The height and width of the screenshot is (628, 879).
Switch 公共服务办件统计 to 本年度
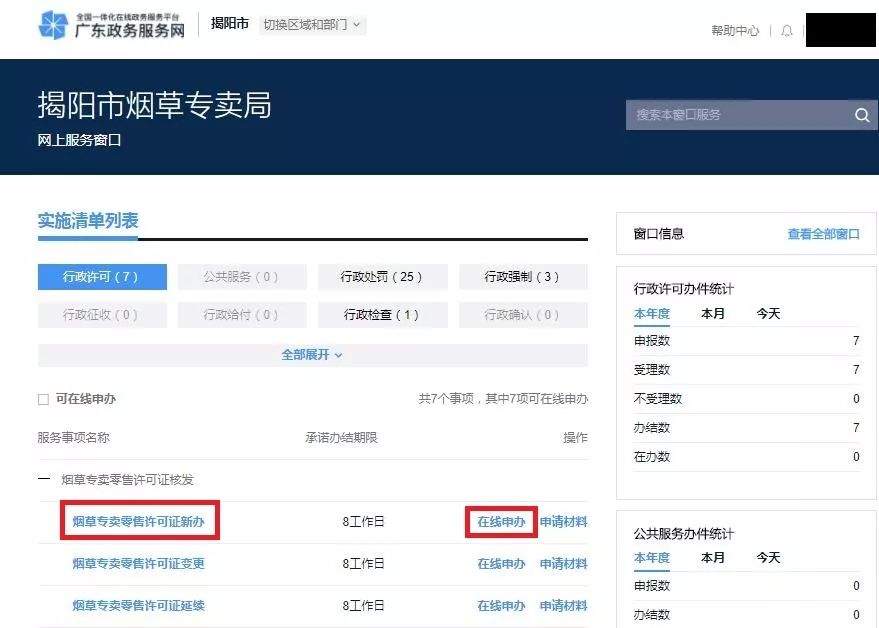pyautogui.click(x=652, y=557)
